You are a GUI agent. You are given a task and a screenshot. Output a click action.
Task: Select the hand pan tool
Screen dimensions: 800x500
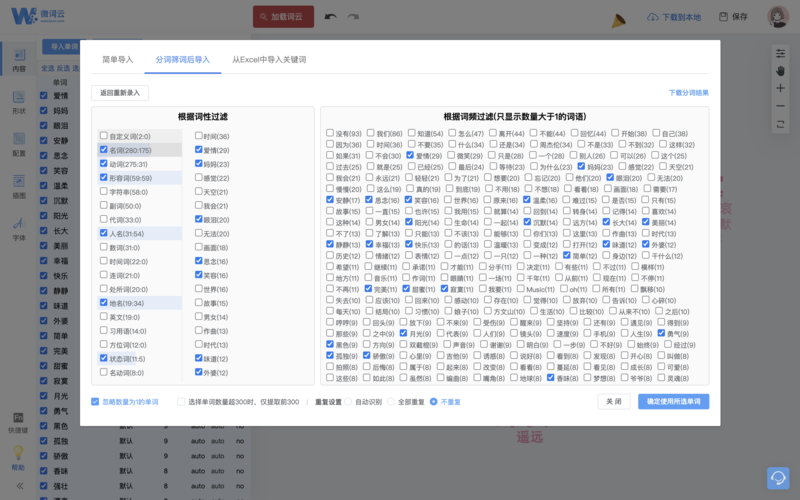coord(780,70)
